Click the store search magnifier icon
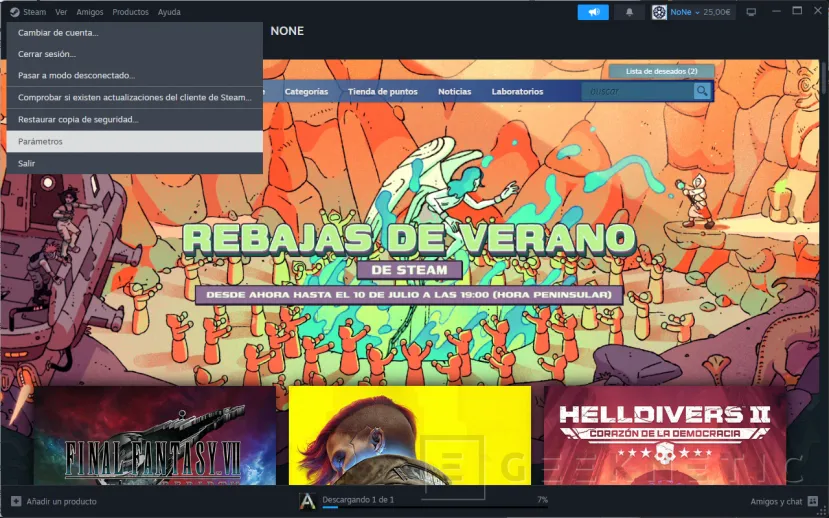 [x=702, y=91]
